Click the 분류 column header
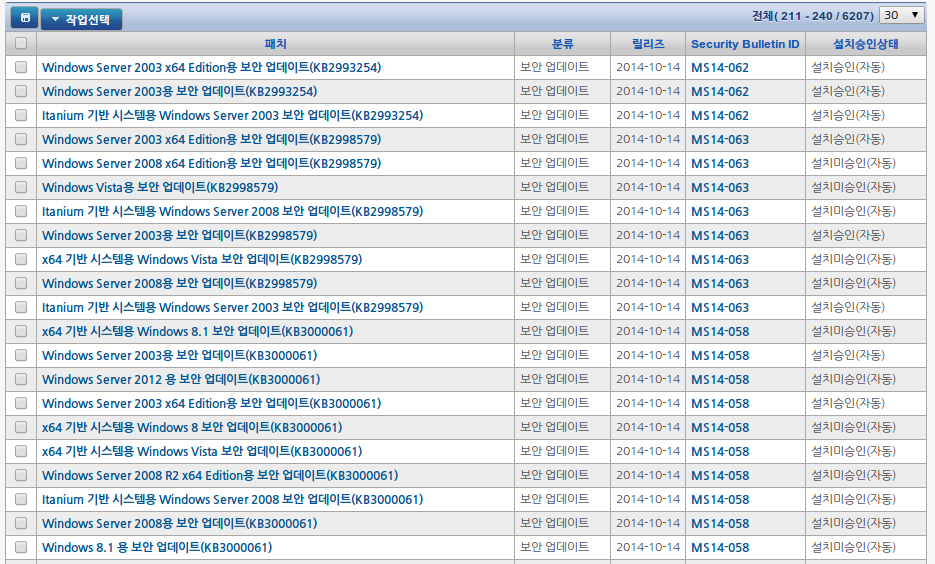 [x=562, y=44]
